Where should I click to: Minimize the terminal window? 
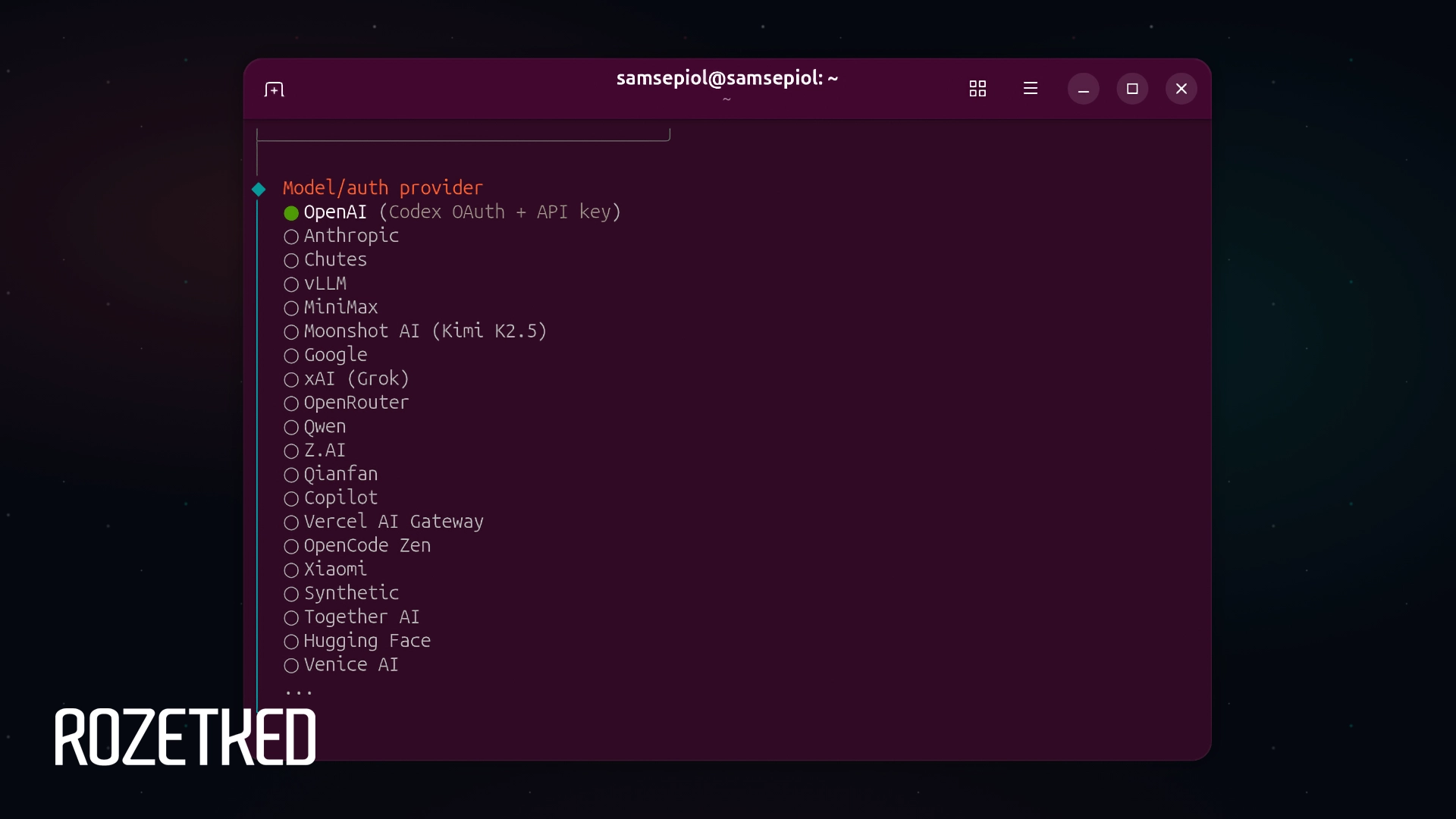(x=1083, y=89)
